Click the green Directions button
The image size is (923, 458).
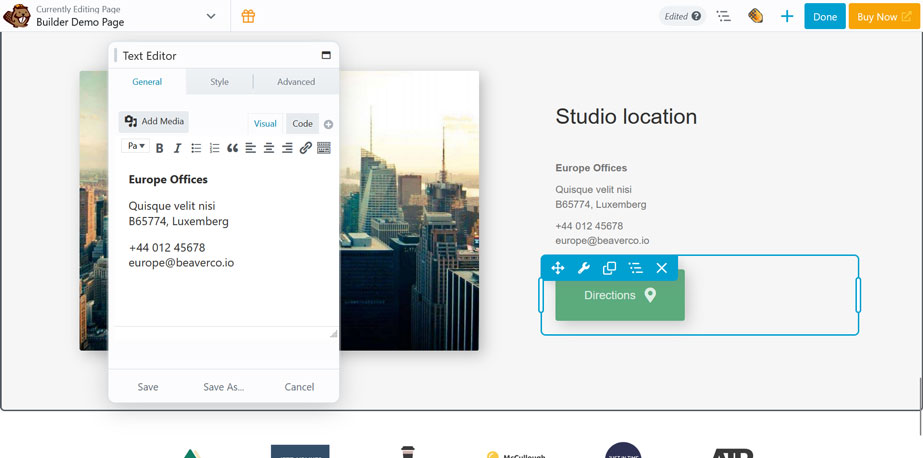(620, 295)
